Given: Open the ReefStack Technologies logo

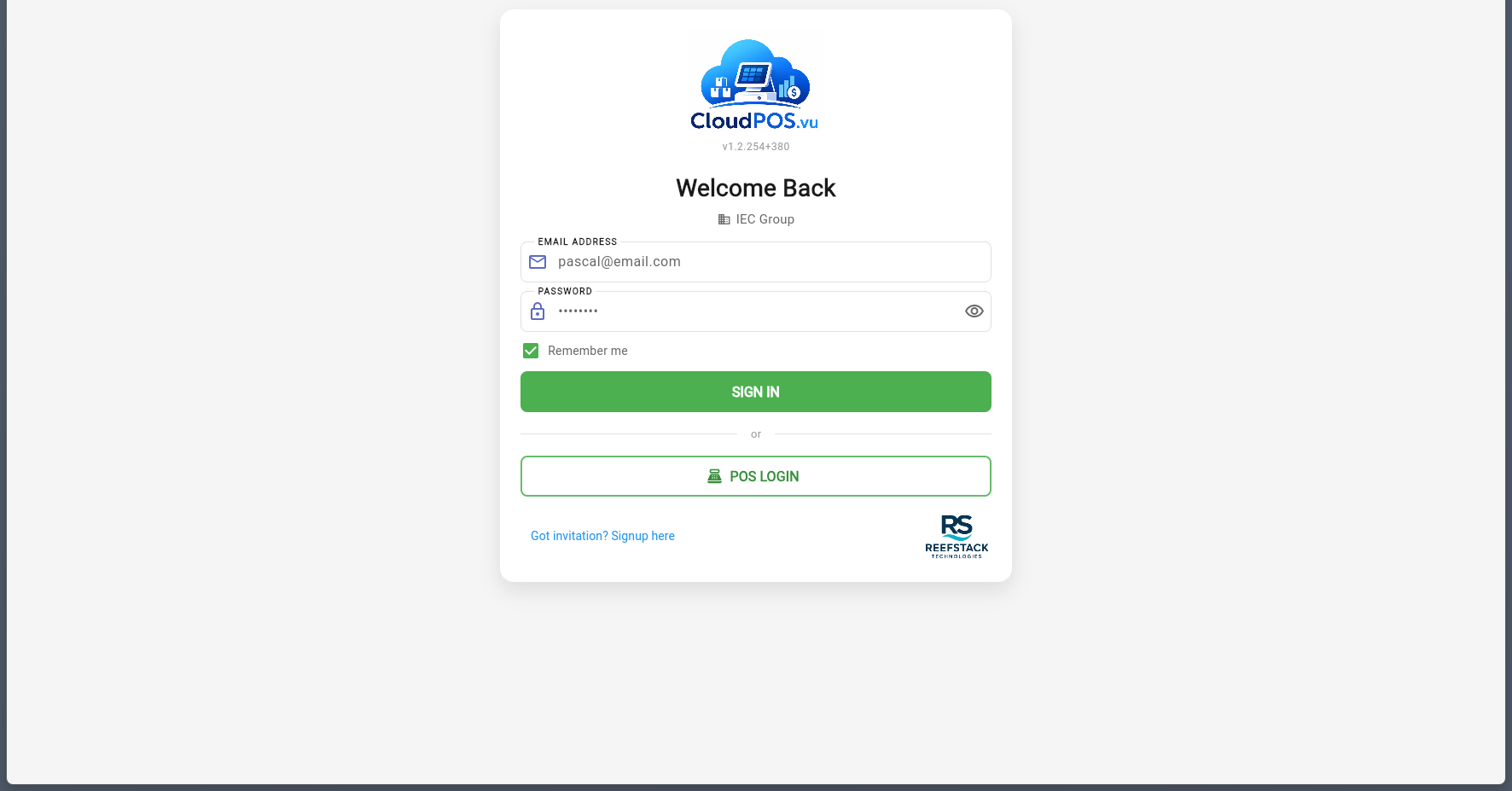Looking at the screenshot, I should pyautogui.click(x=957, y=536).
